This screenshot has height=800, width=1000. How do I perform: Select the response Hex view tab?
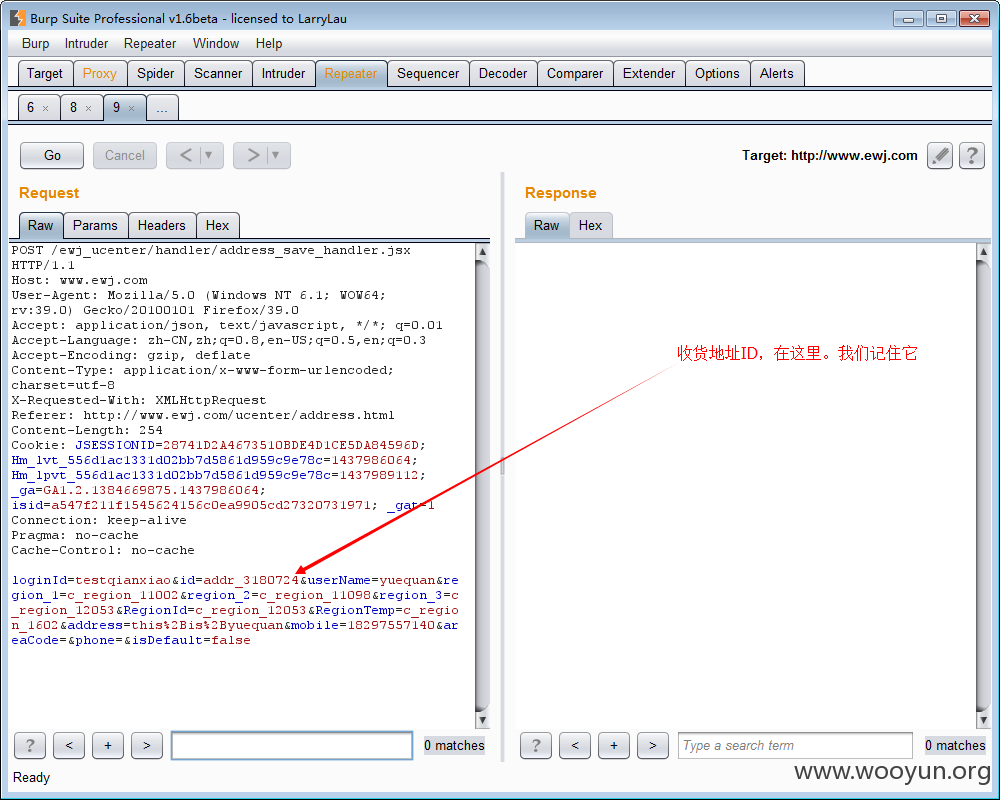(x=590, y=225)
